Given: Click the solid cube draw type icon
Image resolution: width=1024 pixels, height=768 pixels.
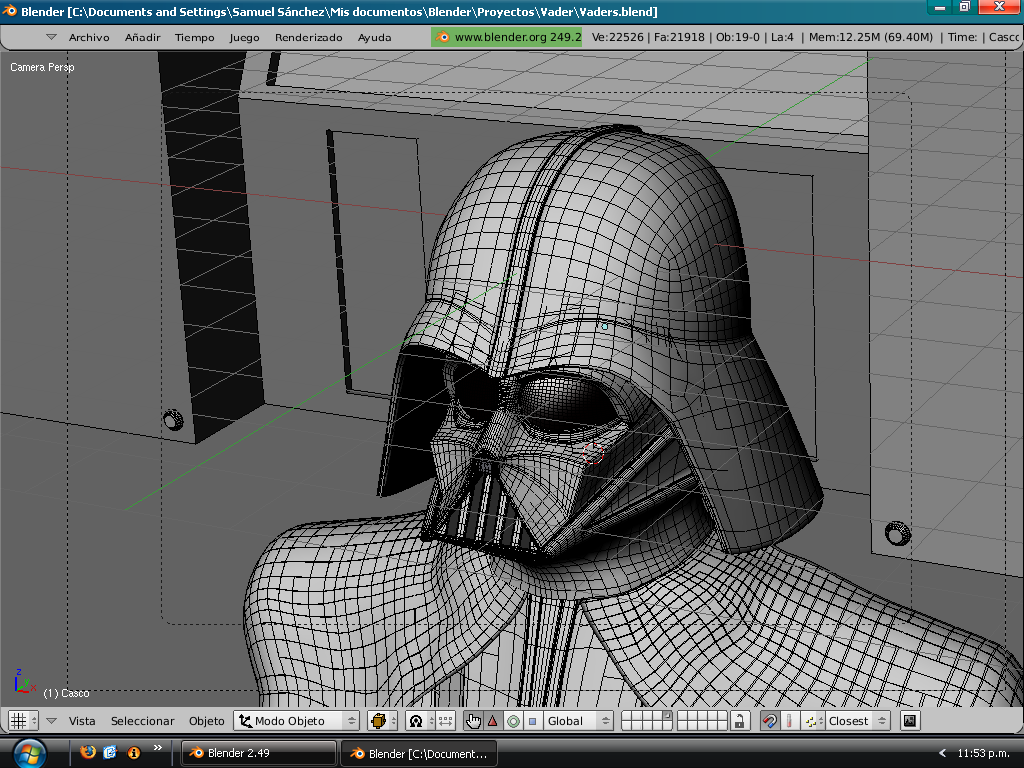Looking at the screenshot, I should tap(378, 721).
